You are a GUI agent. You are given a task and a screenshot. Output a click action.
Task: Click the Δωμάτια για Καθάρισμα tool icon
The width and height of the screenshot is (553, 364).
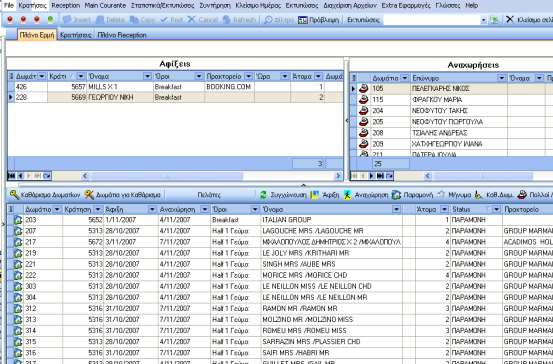pyautogui.click(x=89, y=195)
